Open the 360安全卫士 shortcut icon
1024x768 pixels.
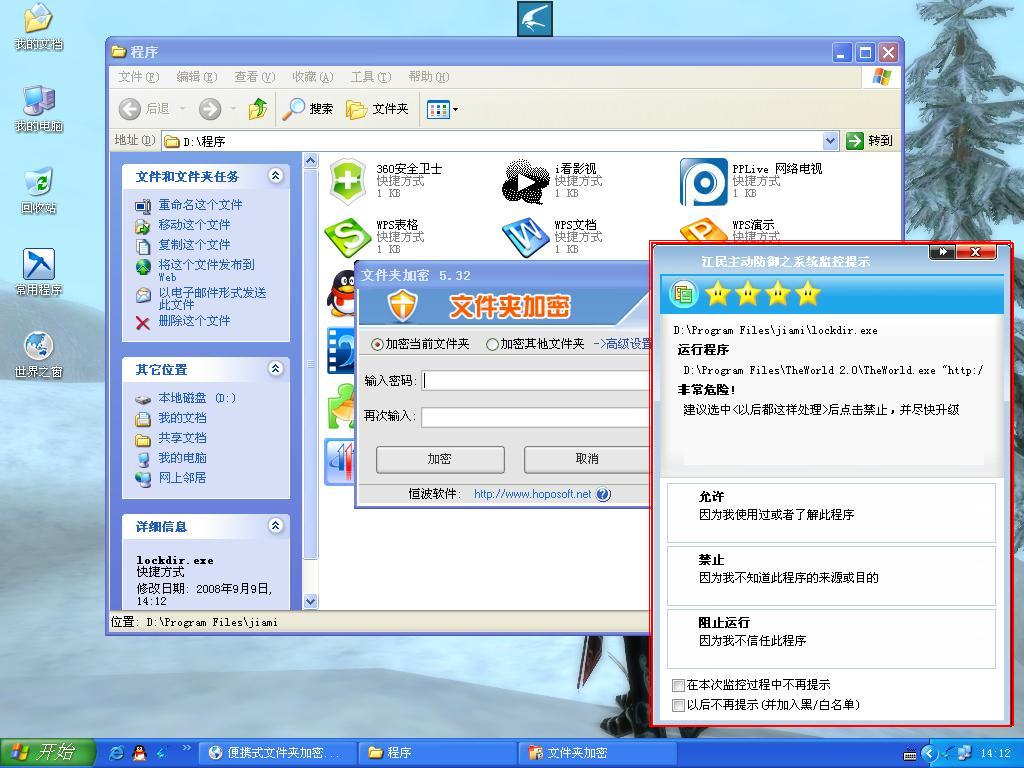347,181
